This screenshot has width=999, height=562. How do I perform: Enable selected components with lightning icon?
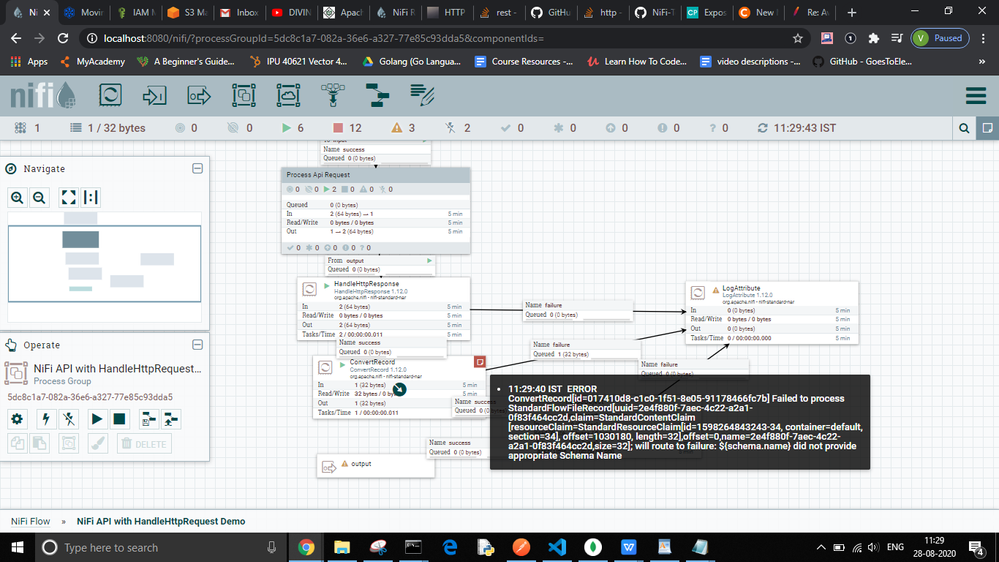45,419
